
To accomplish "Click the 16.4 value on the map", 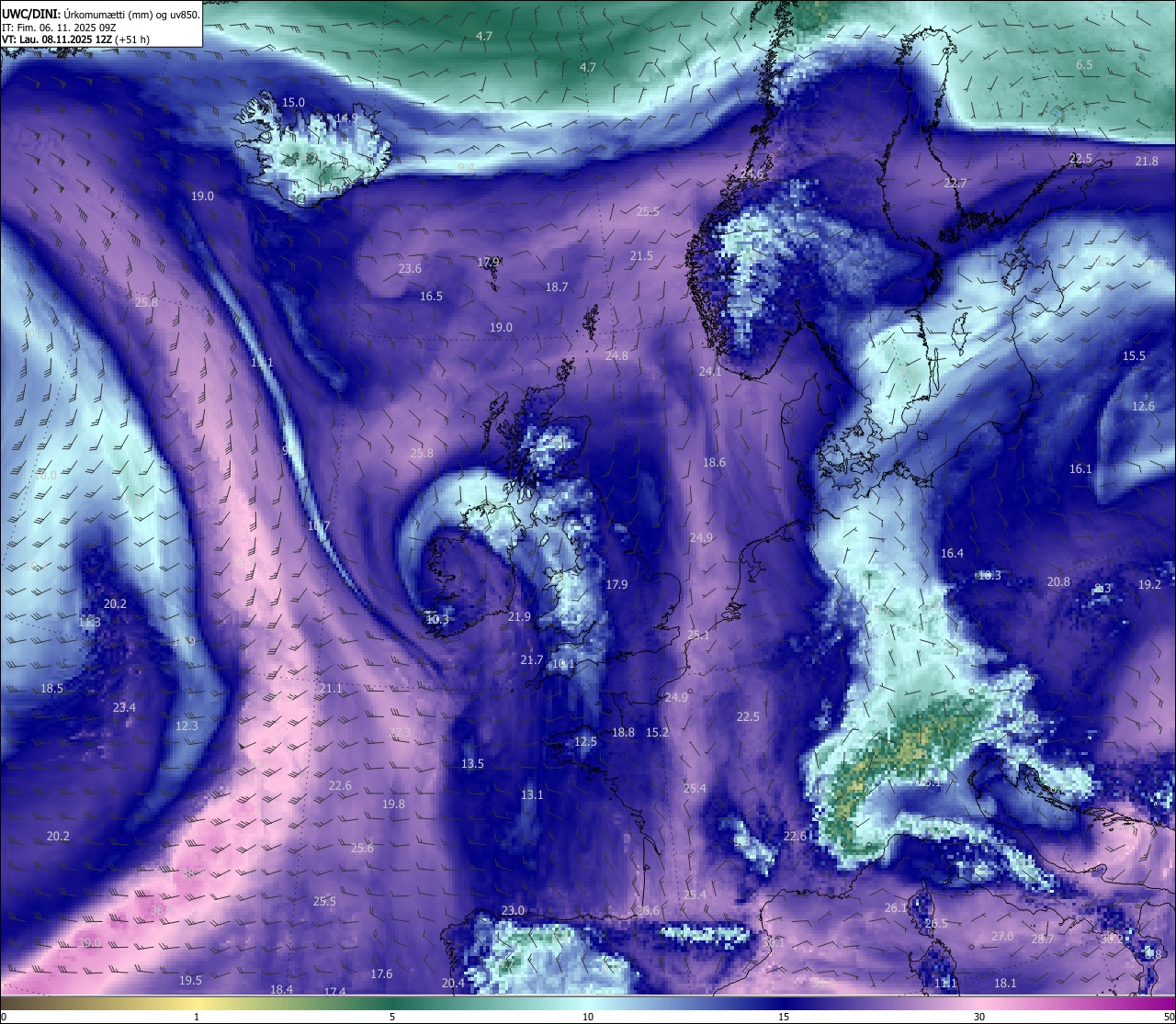I will 952,554.
